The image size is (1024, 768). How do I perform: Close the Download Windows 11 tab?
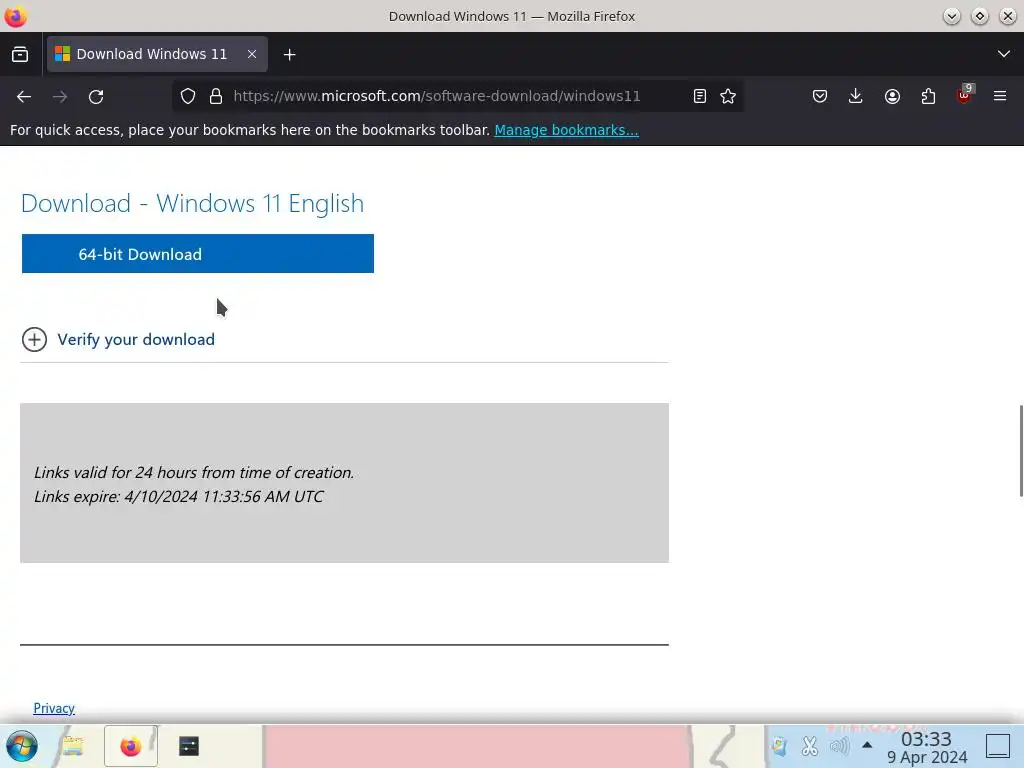click(251, 54)
